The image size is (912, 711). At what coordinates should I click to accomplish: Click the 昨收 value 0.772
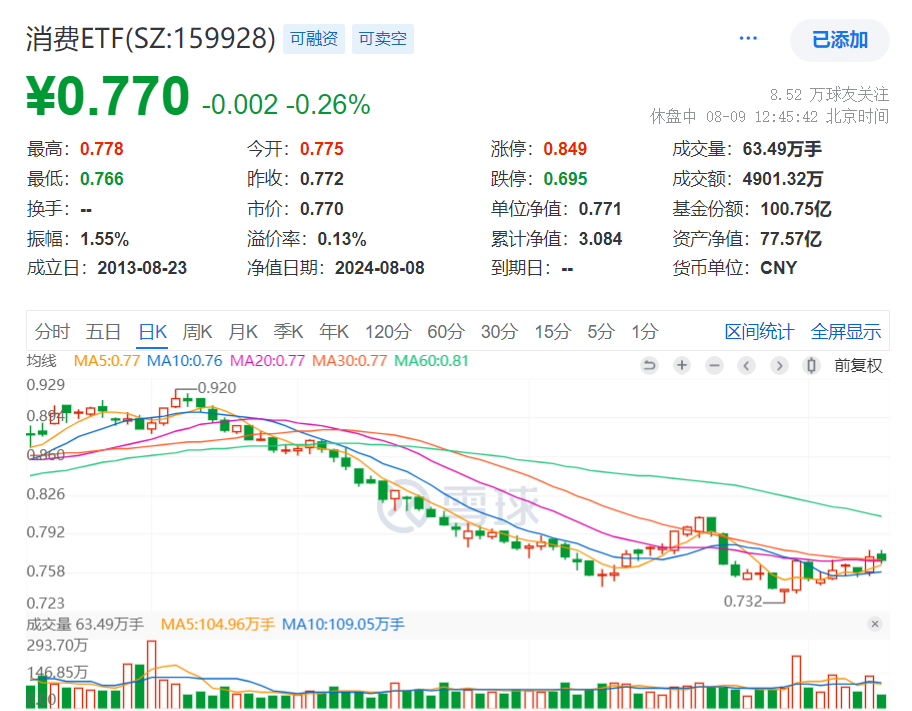coord(322,179)
